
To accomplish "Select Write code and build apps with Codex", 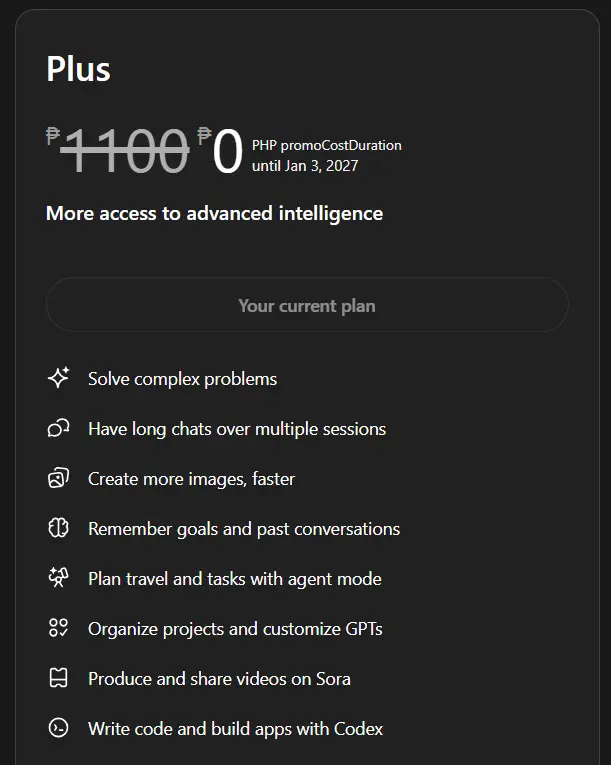I will [236, 729].
